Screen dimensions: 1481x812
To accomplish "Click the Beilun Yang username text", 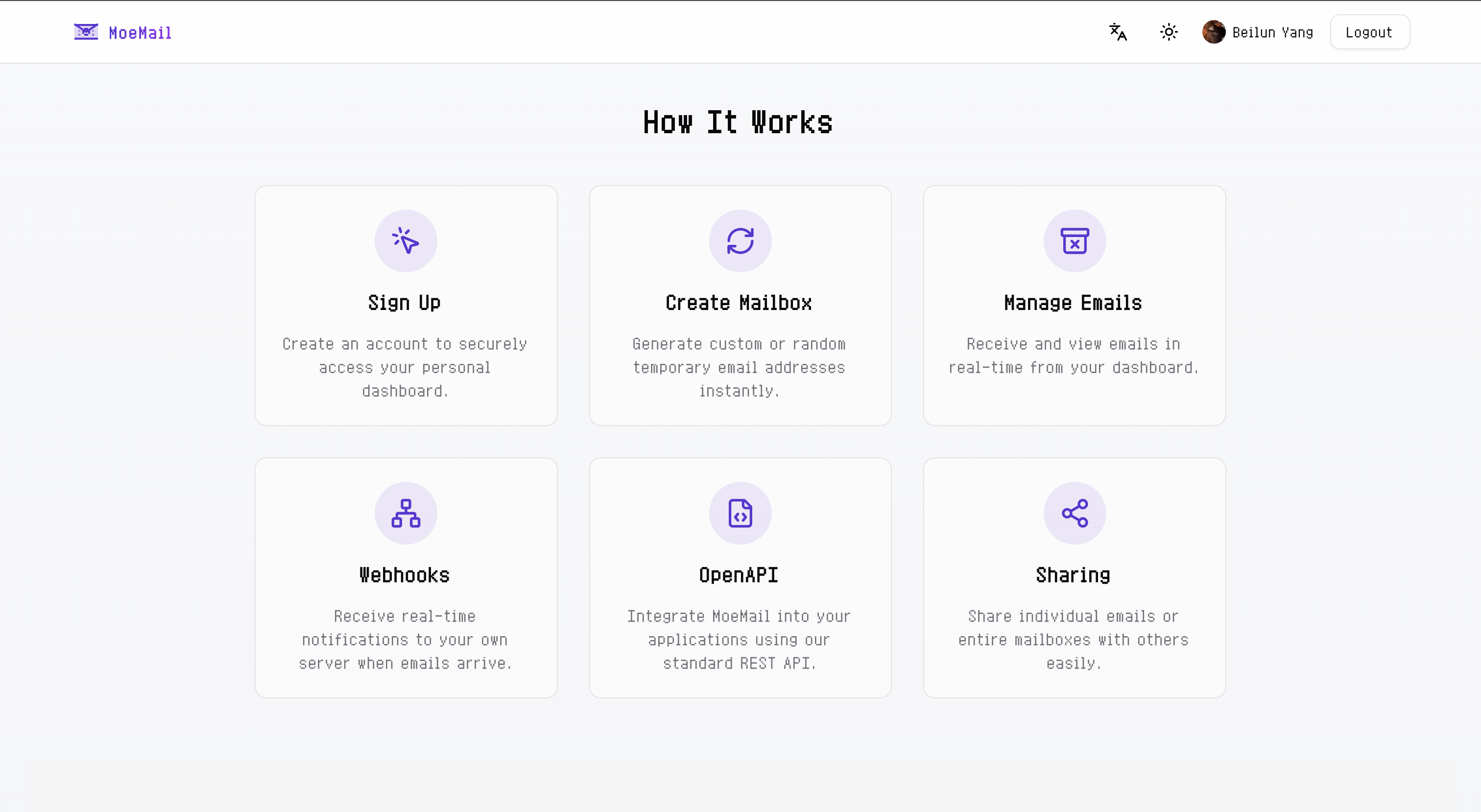I will [x=1272, y=33].
